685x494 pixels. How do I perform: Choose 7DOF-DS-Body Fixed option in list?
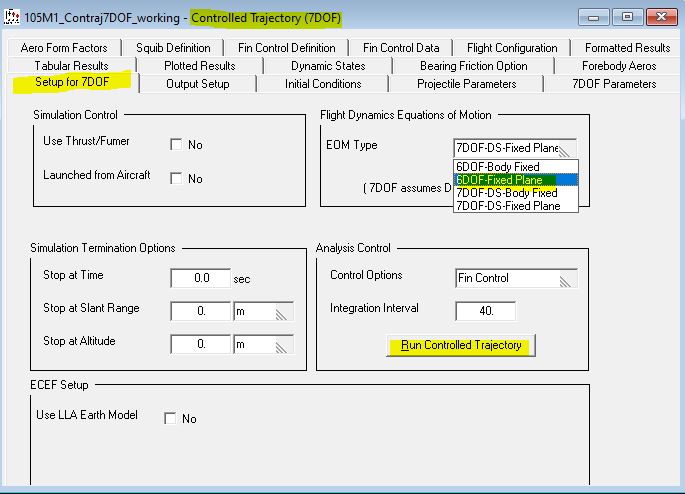point(506,192)
